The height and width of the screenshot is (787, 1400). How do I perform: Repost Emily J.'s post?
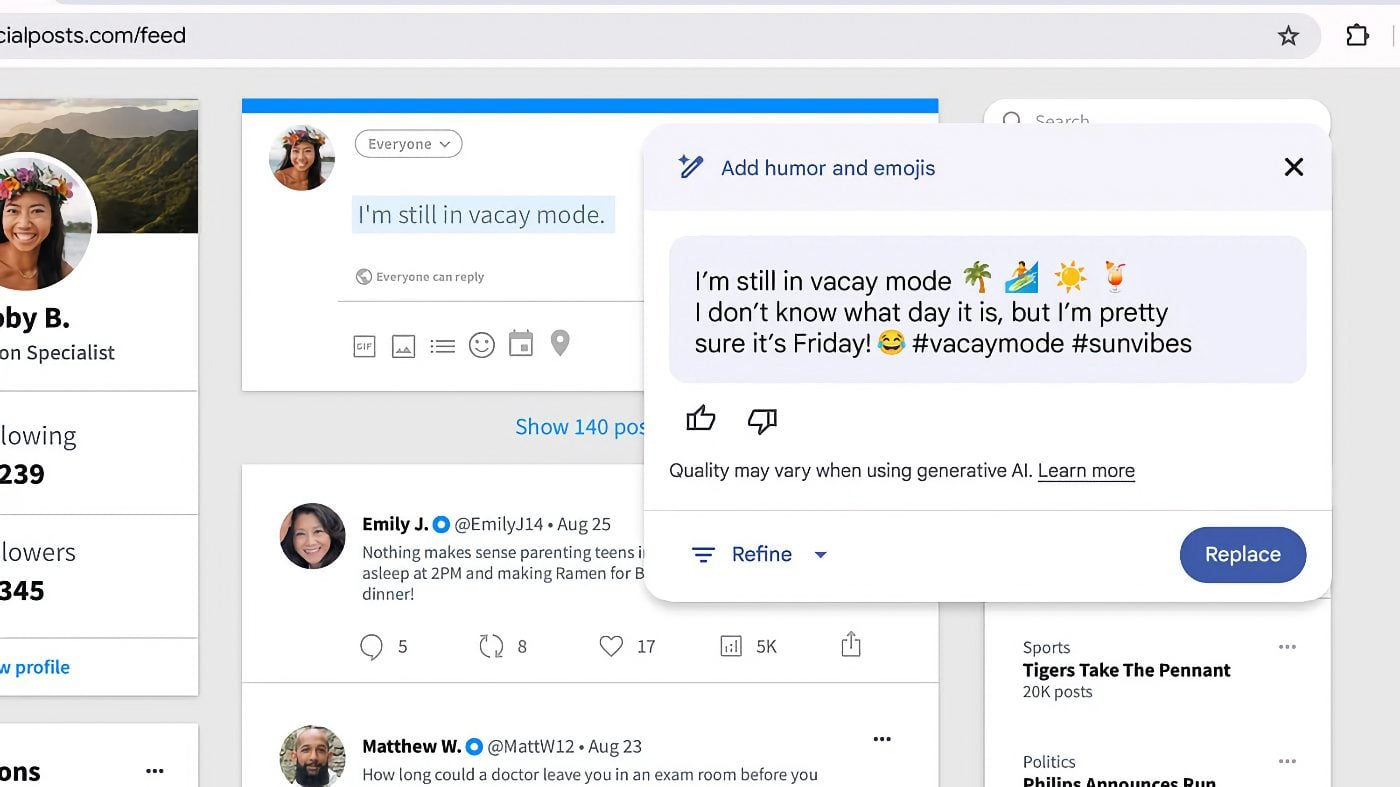[x=491, y=646]
